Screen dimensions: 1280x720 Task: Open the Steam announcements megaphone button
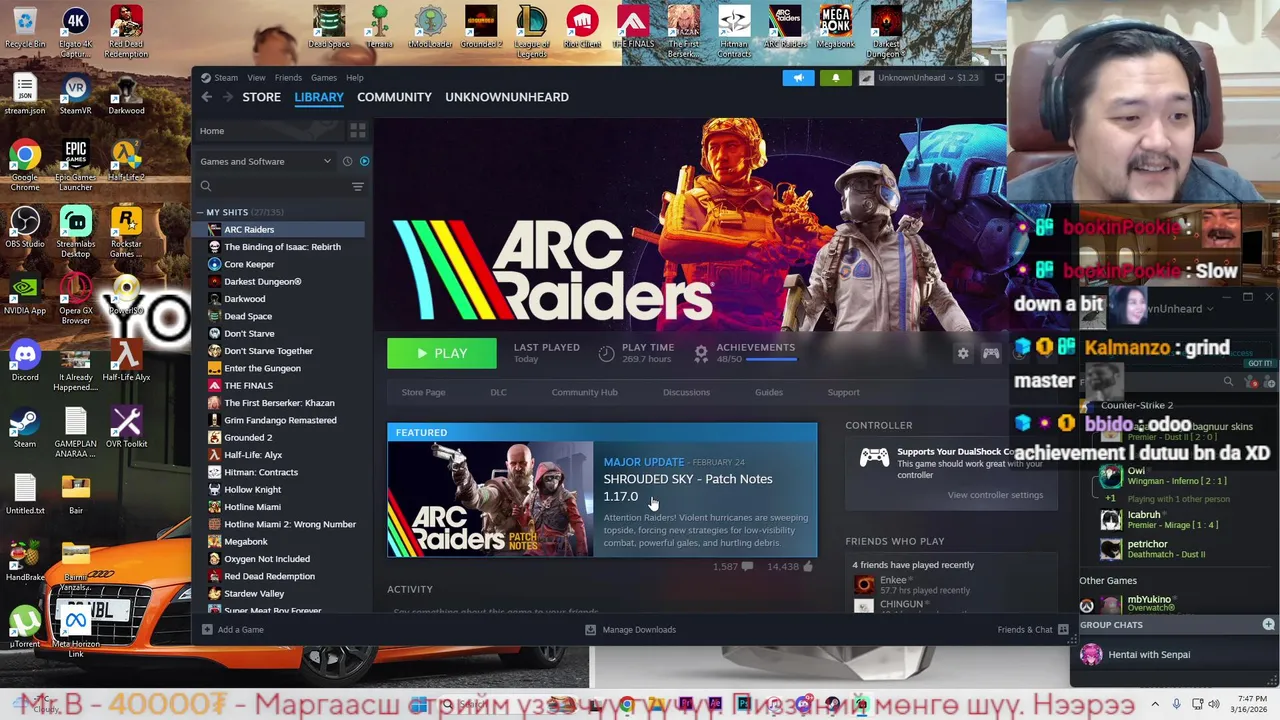(x=798, y=78)
